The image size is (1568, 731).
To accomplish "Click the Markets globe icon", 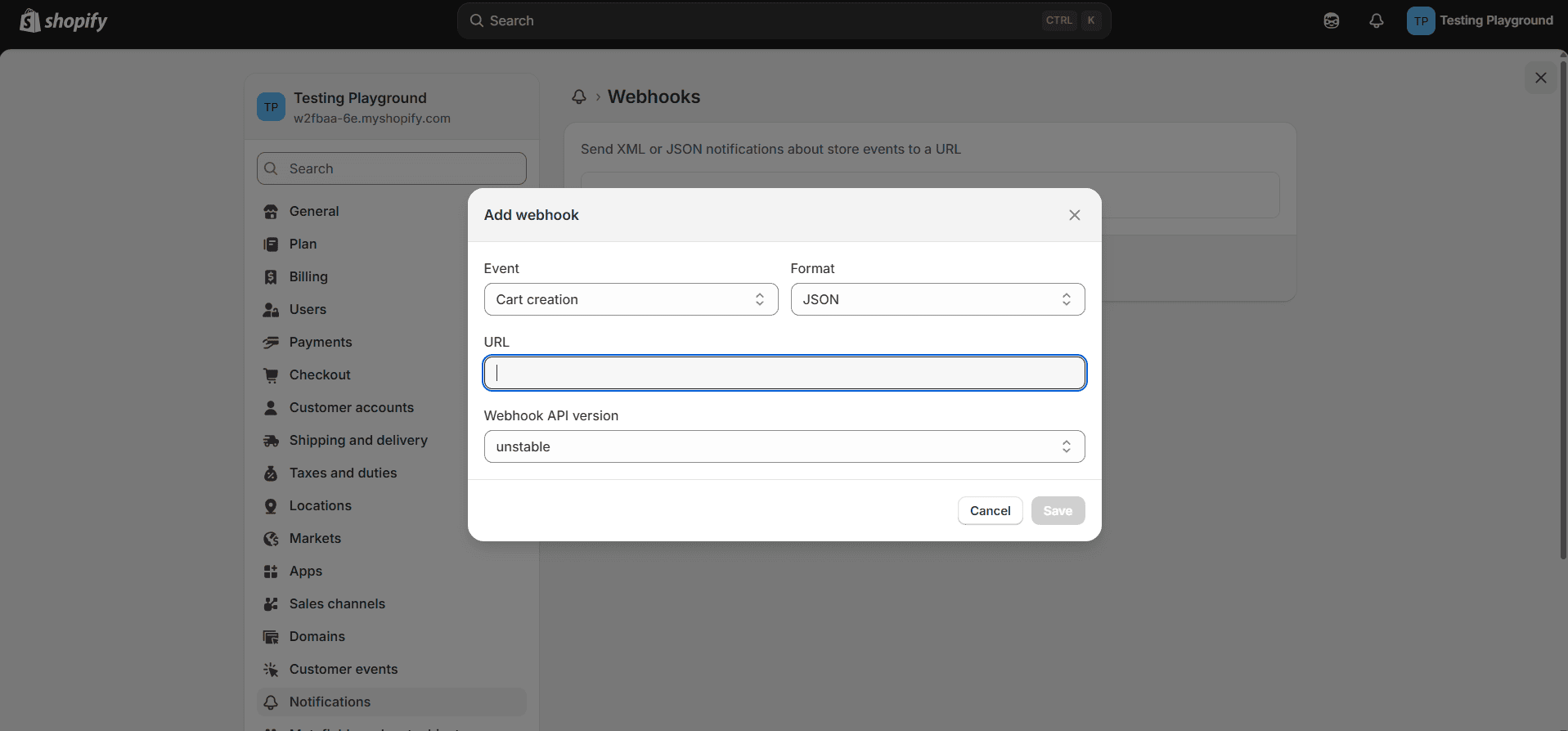I will click(271, 539).
